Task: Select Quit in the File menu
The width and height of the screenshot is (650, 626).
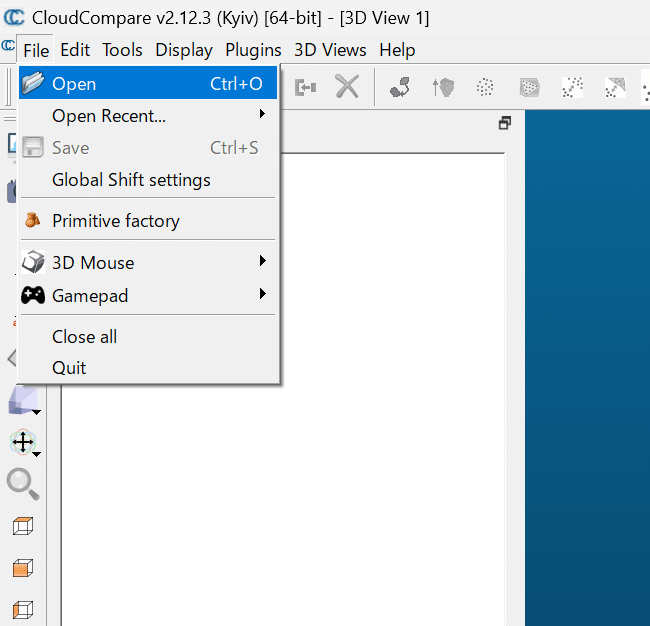Action: tap(148, 367)
